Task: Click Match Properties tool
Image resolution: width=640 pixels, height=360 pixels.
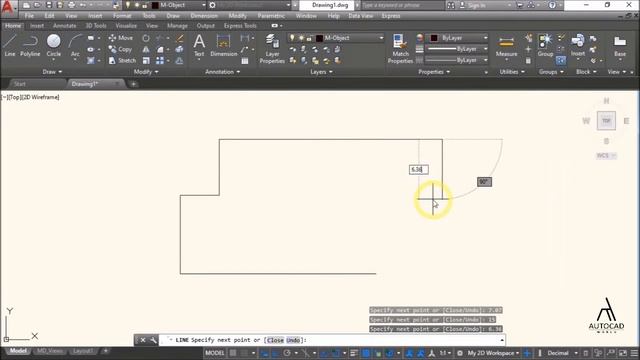Action: (400, 49)
